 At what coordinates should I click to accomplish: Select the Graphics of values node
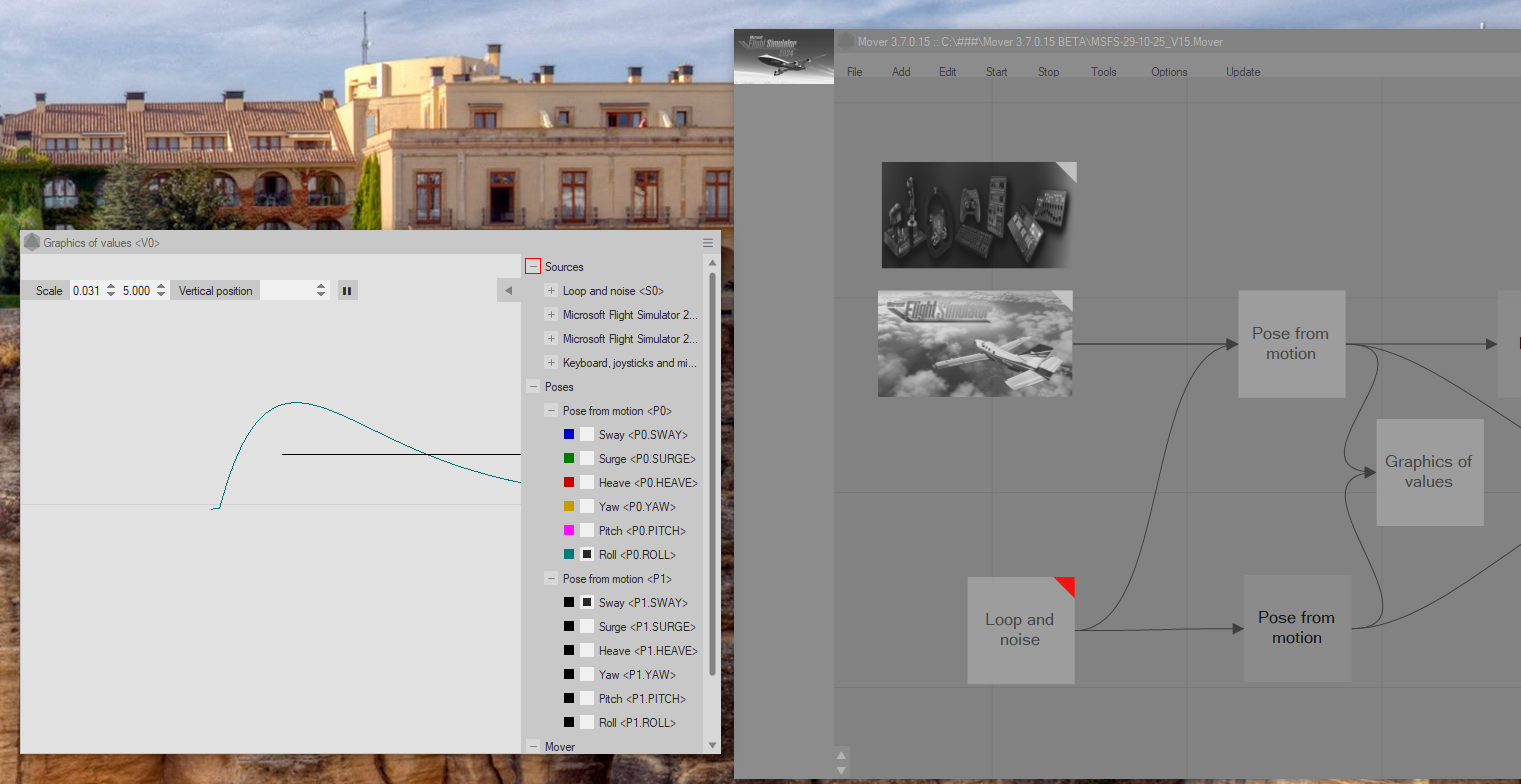tap(1428, 472)
